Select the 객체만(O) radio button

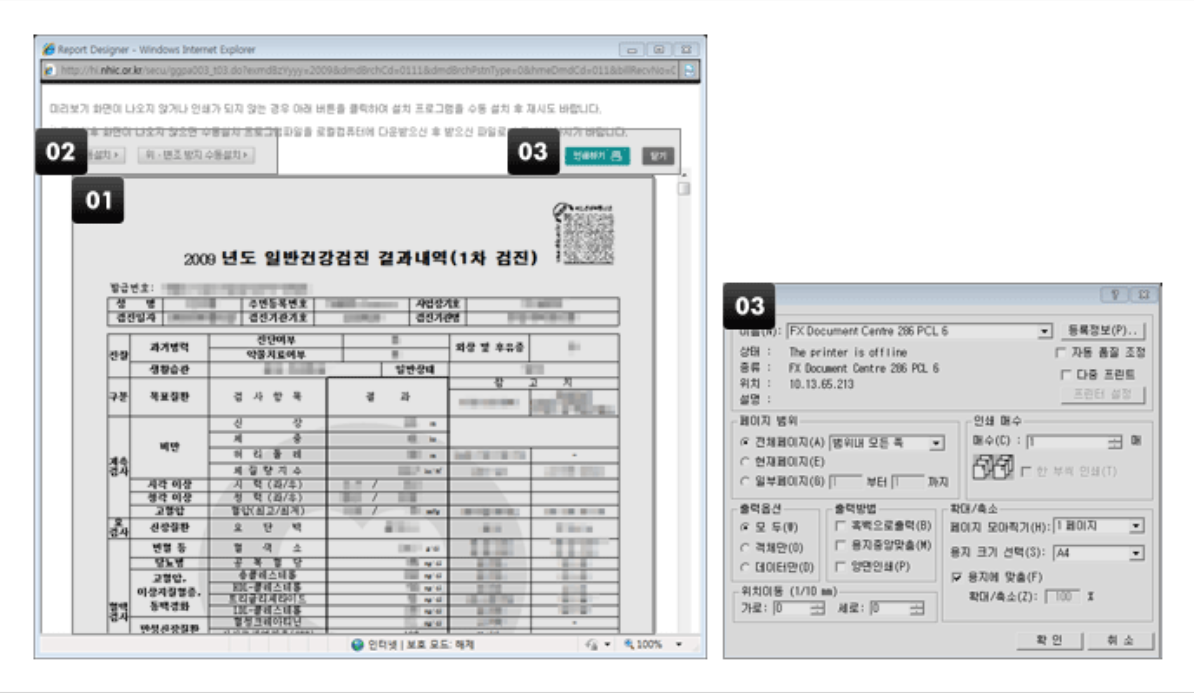pos(745,548)
